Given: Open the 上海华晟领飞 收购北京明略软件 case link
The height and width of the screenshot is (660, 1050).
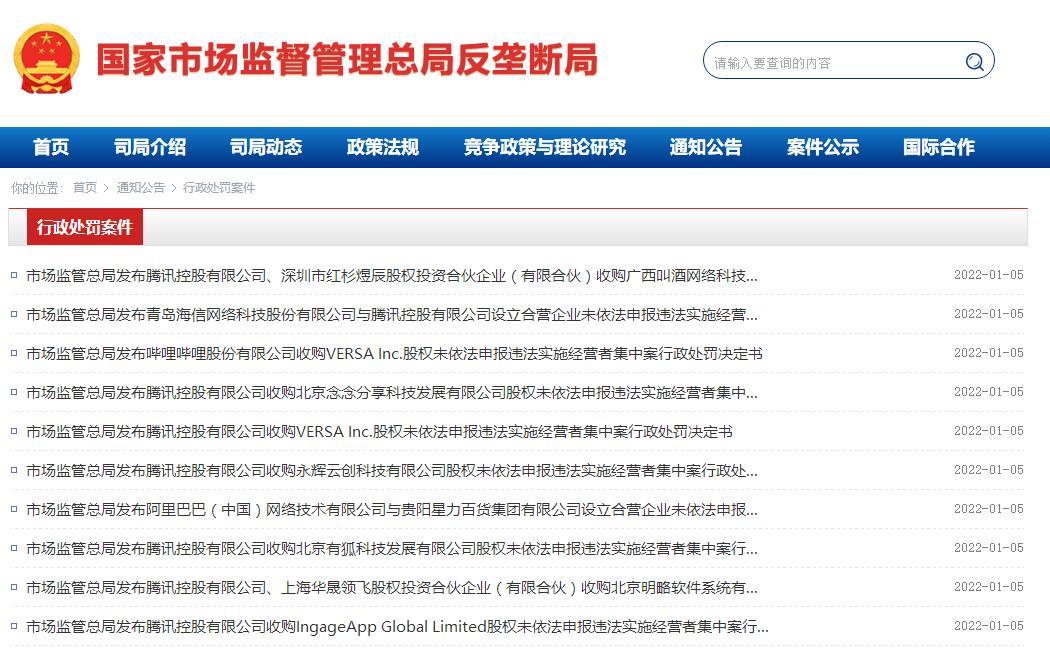Looking at the screenshot, I should [x=392, y=588].
